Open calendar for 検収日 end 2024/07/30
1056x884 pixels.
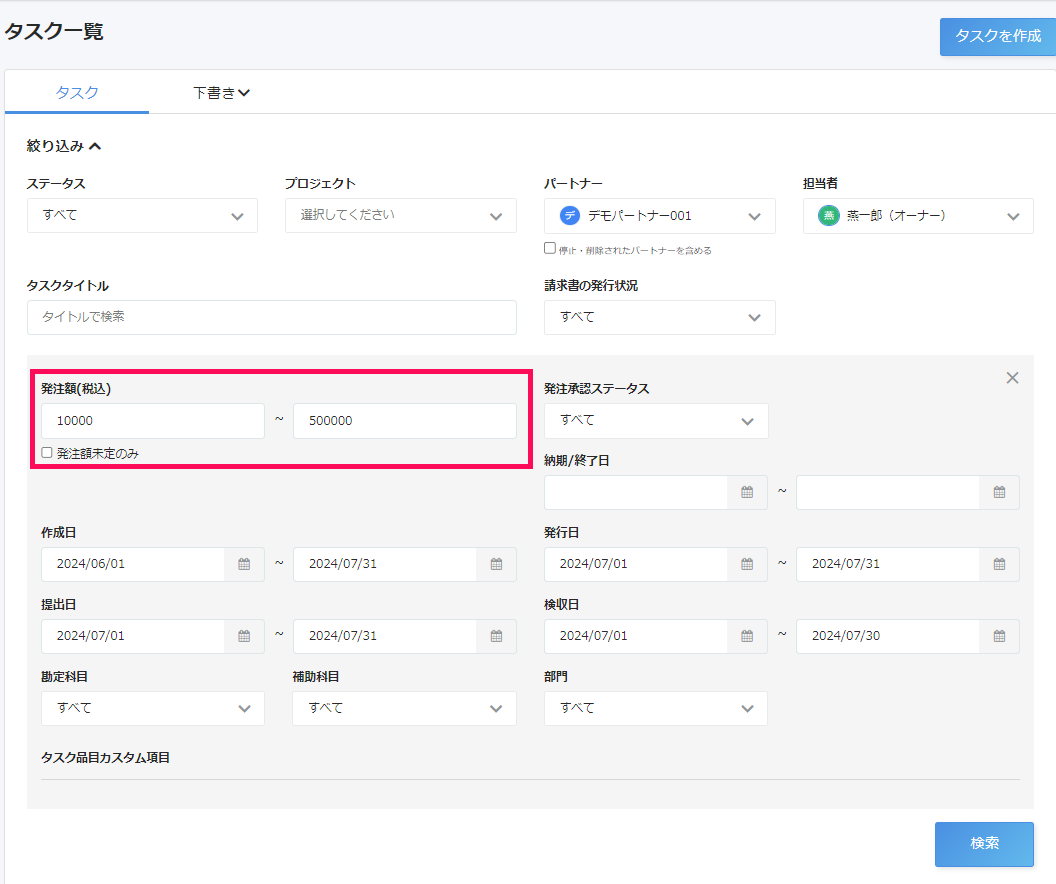(999, 636)
